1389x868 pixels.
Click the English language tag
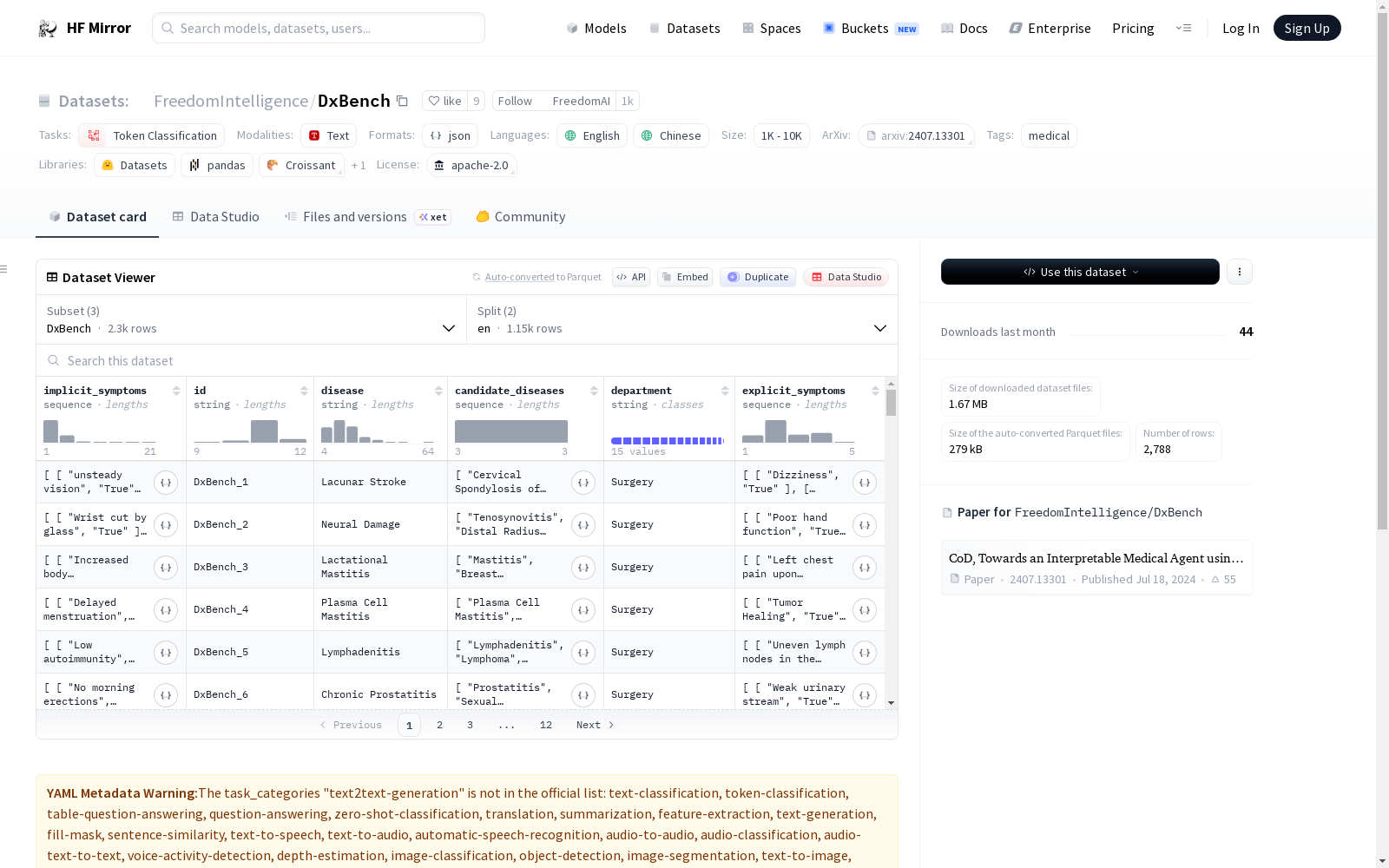592,135
